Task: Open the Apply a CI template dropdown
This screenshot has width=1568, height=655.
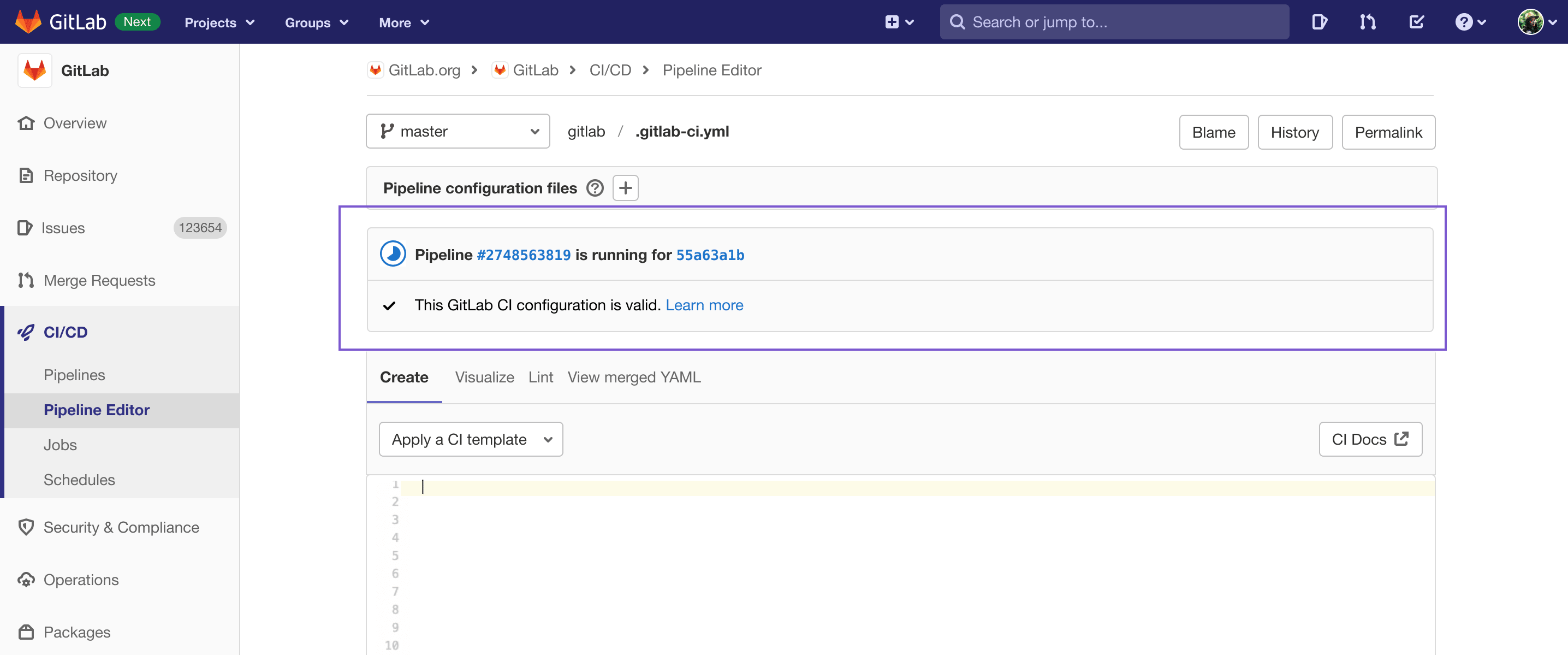Action: point(471,439)
